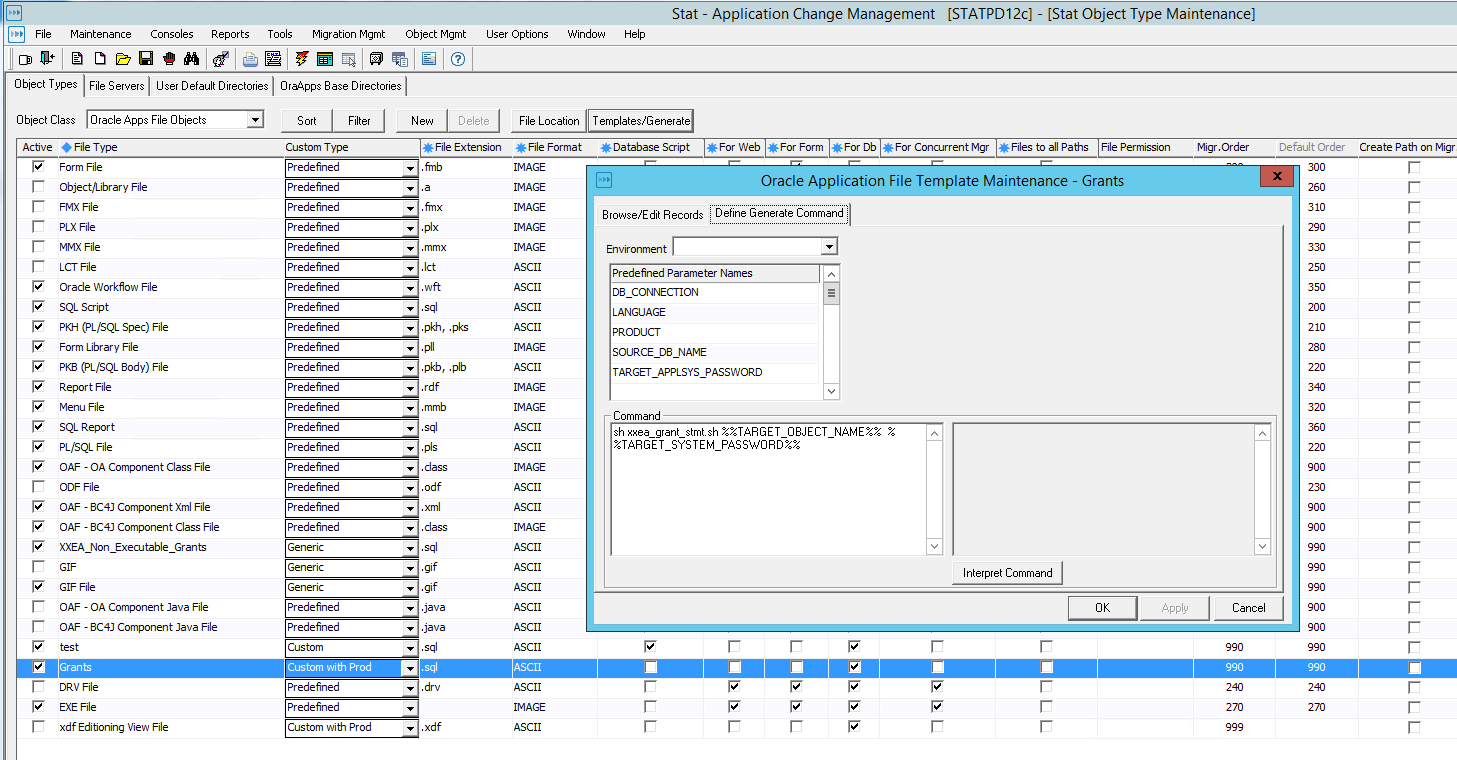1457x760 pixels.
Task: Click the table with documents toolbar icon
Action: [x=400, y=59]
